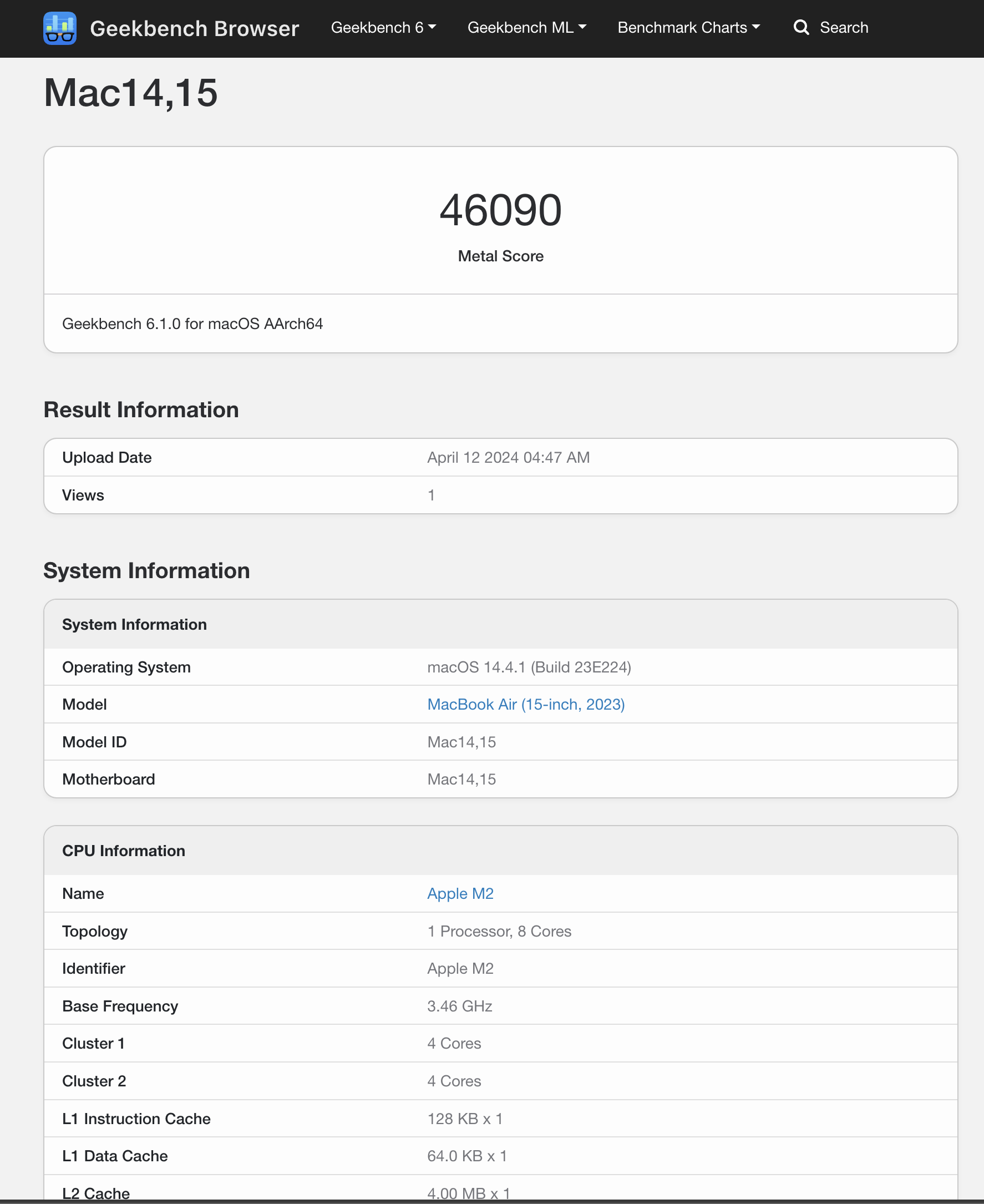This screenshot has width=984, height=1204.
Task: Open the Benchmark Charts dropdown
Action: (x=689, y=27)
